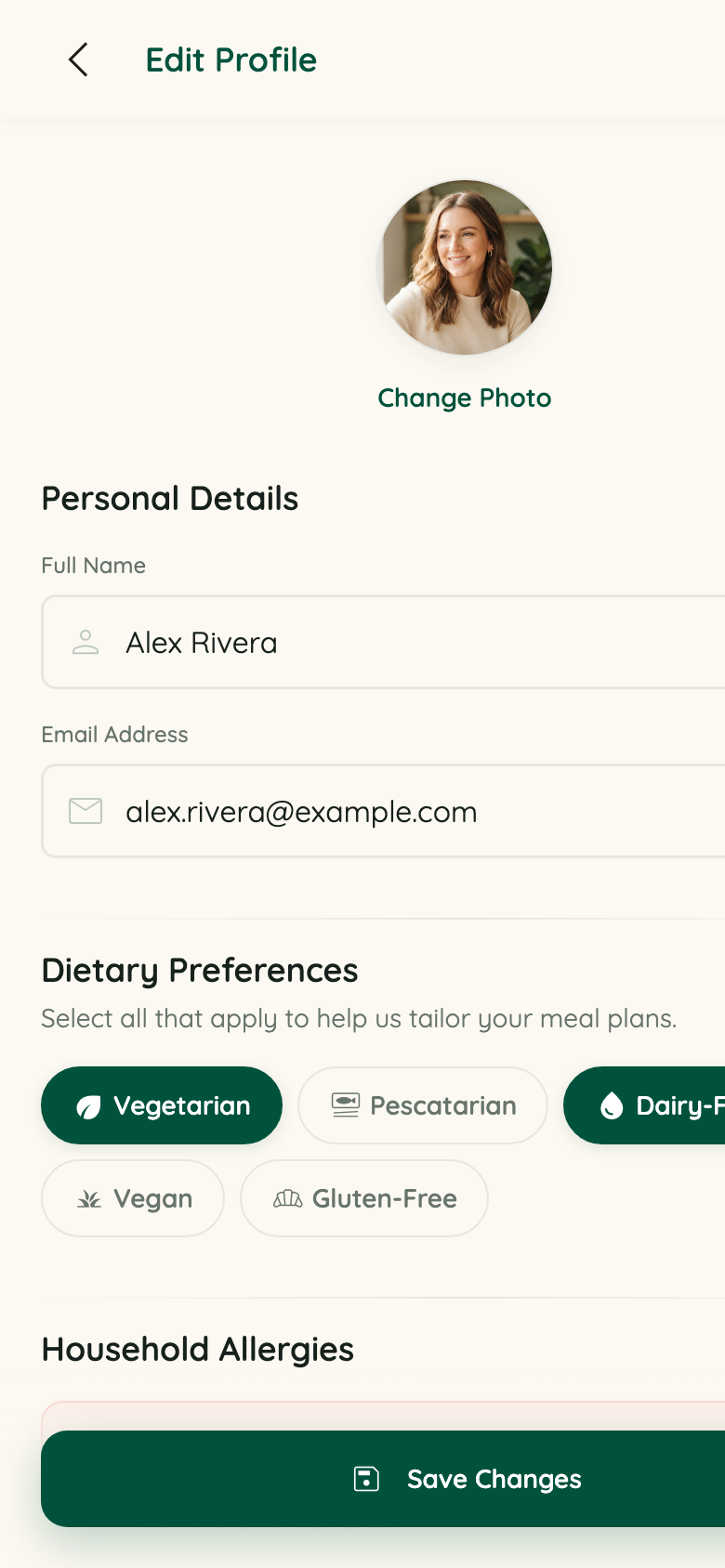
Task: Click the envelope icon in Email field
Action: coord(86,811)
